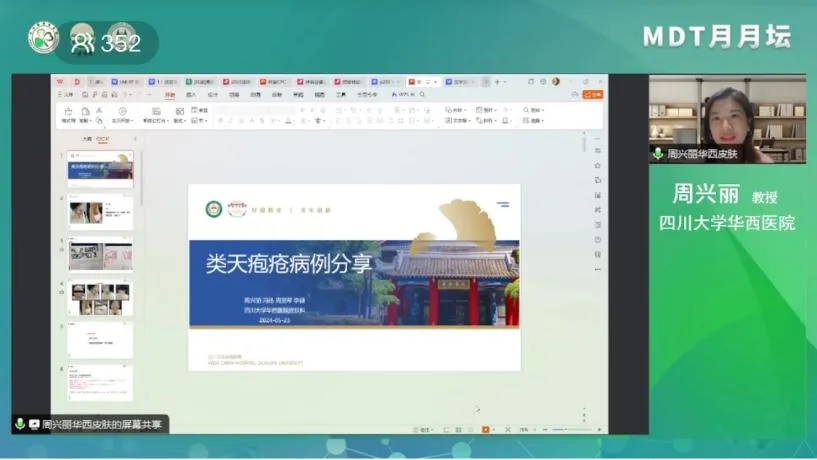This screenshot has height=460, width=817.
Task: Select slide 2 thumbnail in the panel
Action: click(x=100, y=213)
